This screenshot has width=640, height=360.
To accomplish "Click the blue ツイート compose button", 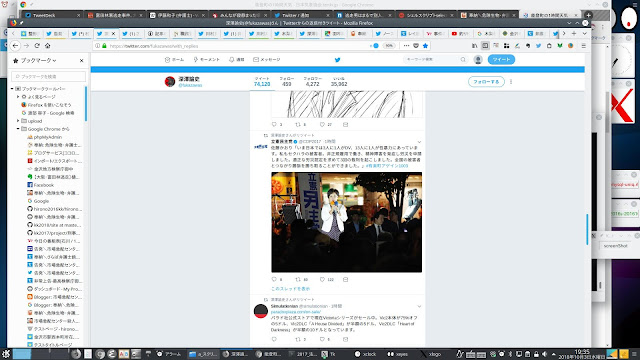I will pyautogui.click(x=501, y=60).
